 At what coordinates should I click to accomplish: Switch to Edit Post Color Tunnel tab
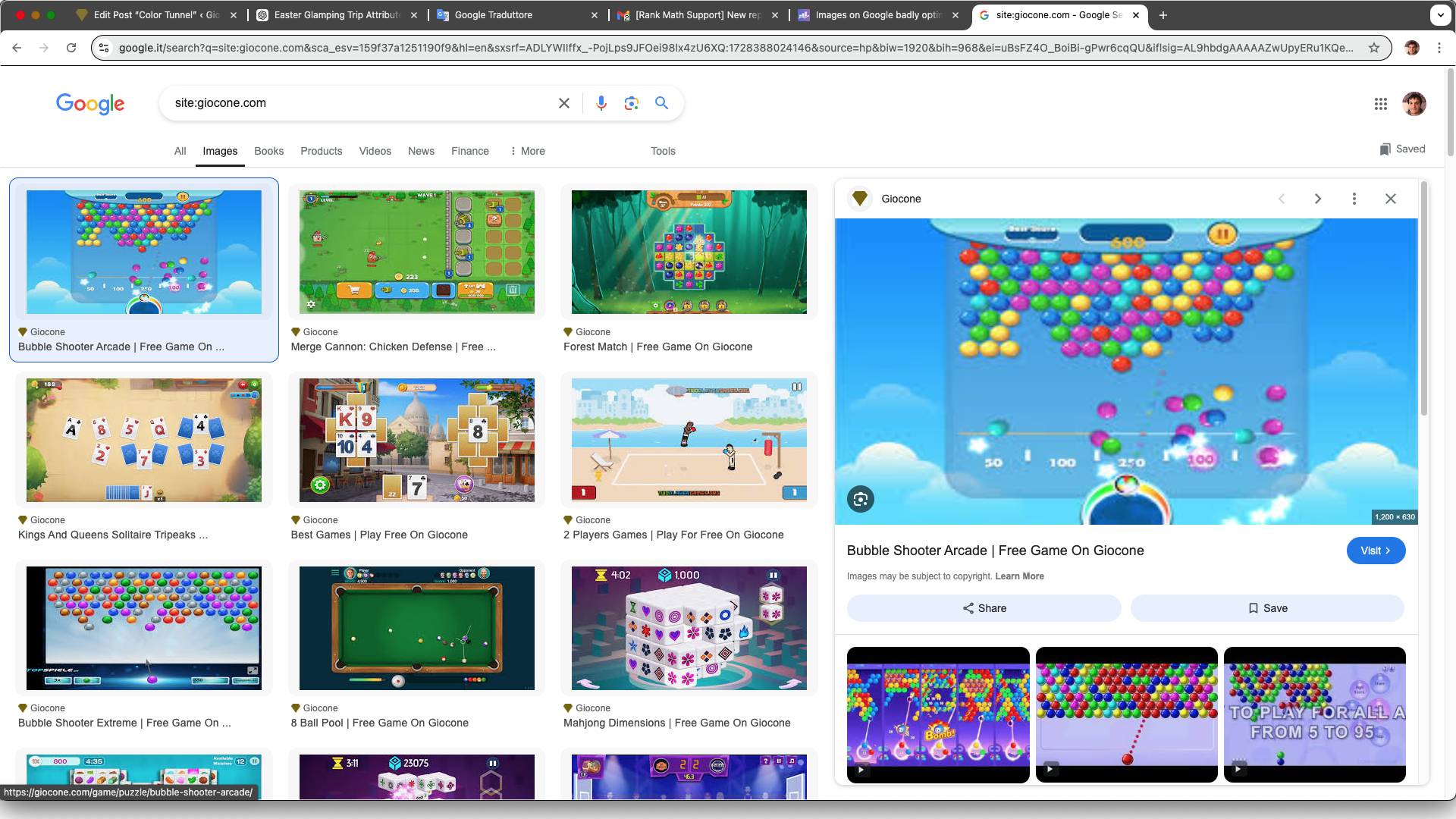click(x=155, y=15)
